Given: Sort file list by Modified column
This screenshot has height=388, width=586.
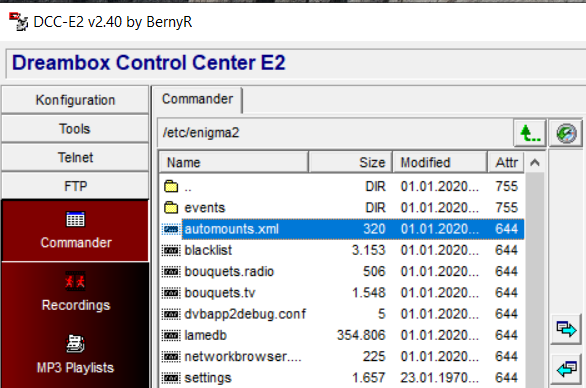Looking at the screenshot, I should (x=440, y=162).
